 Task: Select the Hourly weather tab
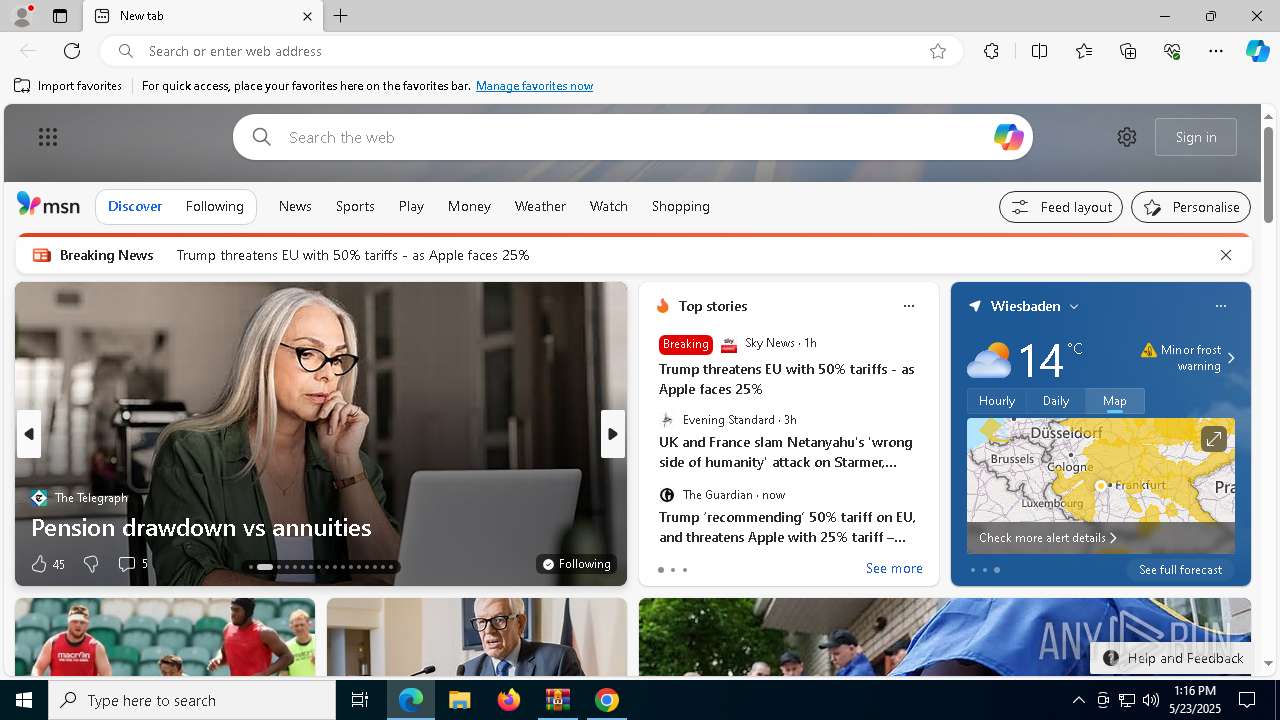point(997,401)
